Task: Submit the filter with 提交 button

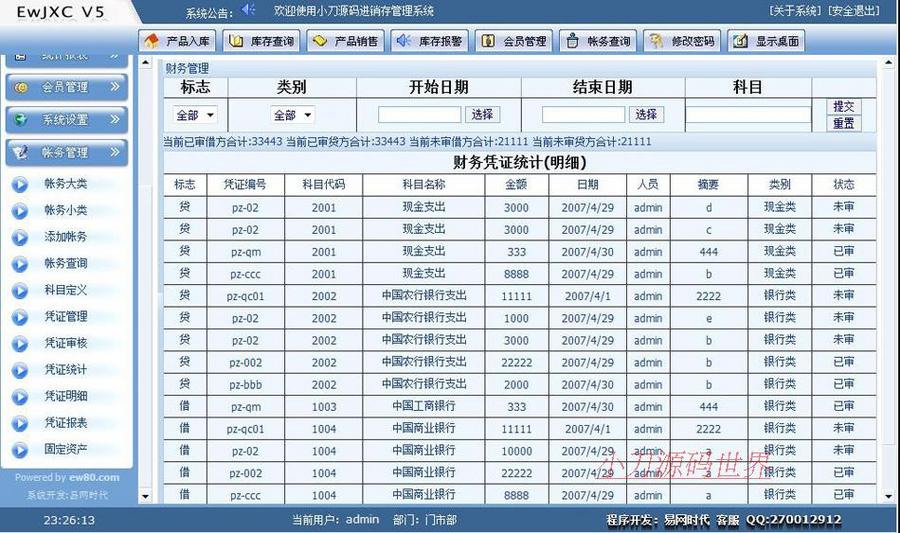Action: click(x=844, y=106)
